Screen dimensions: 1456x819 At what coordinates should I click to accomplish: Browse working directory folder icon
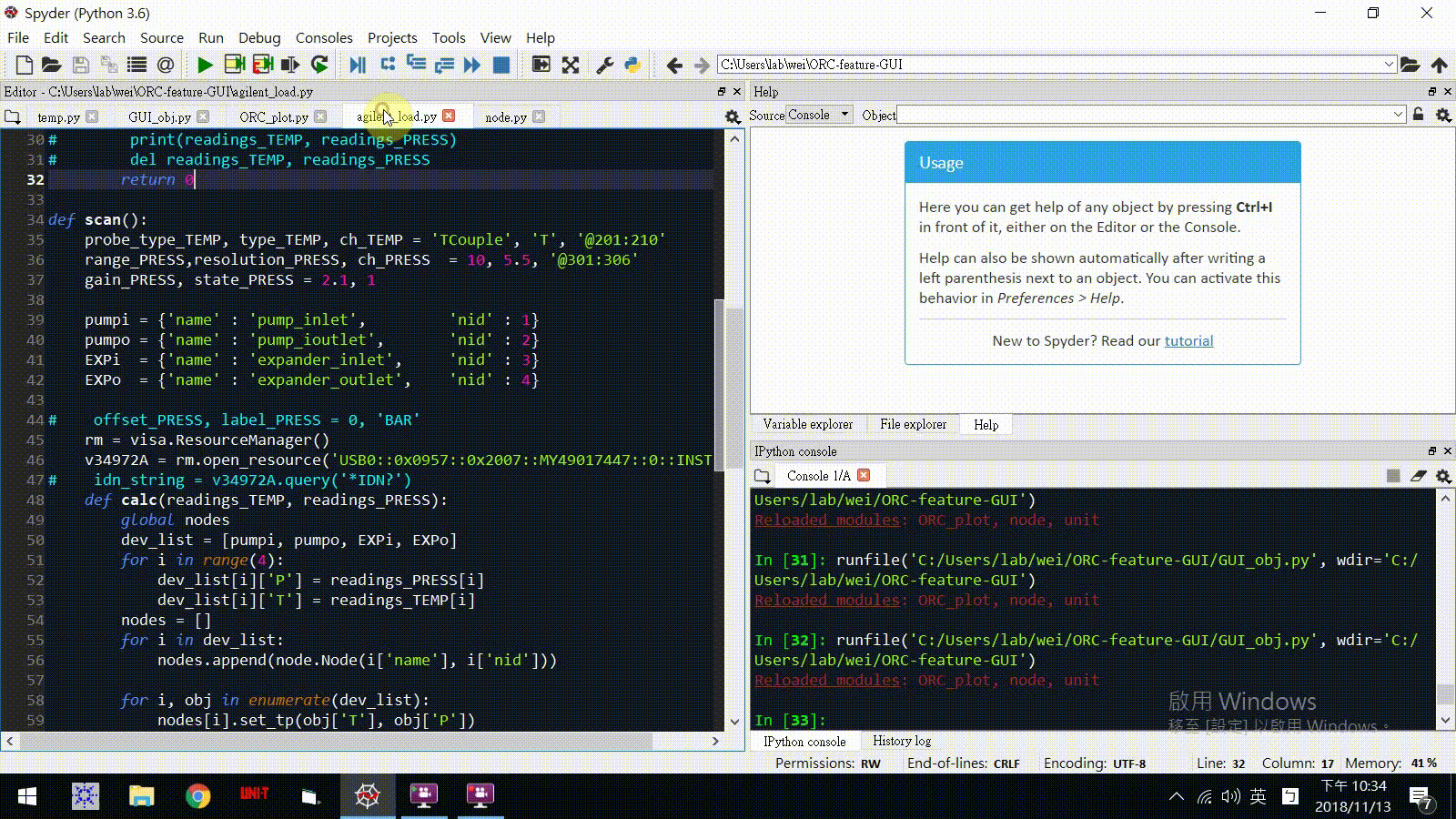1410,65
